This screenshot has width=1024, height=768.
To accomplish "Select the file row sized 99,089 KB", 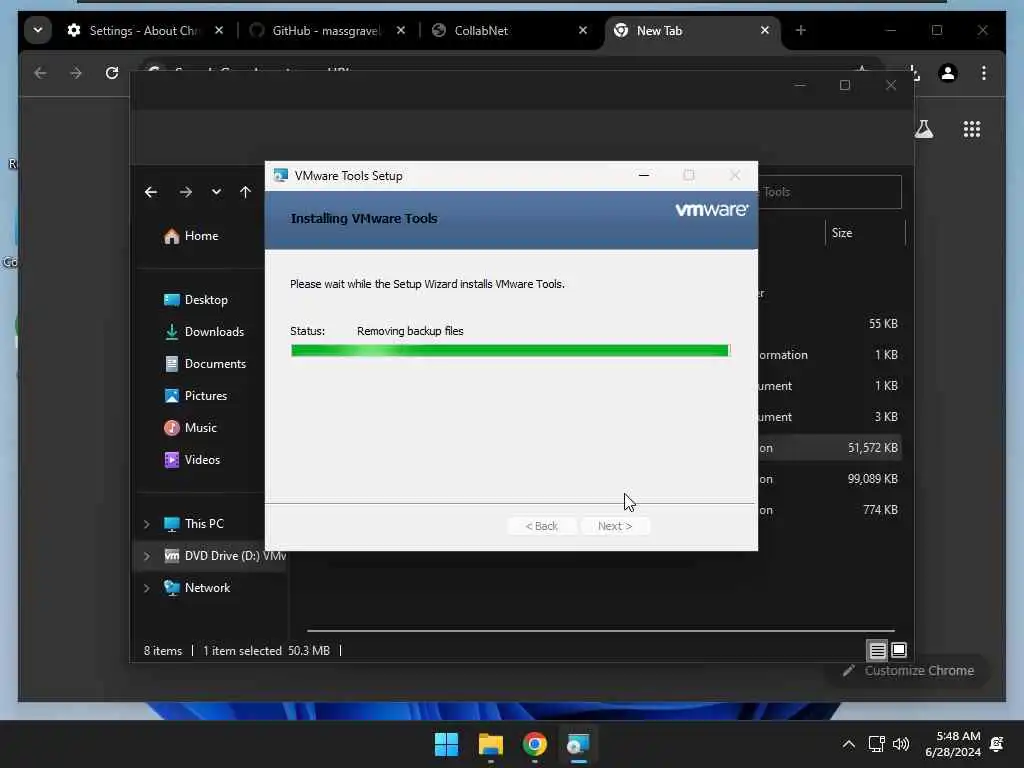I will (828, 479).
